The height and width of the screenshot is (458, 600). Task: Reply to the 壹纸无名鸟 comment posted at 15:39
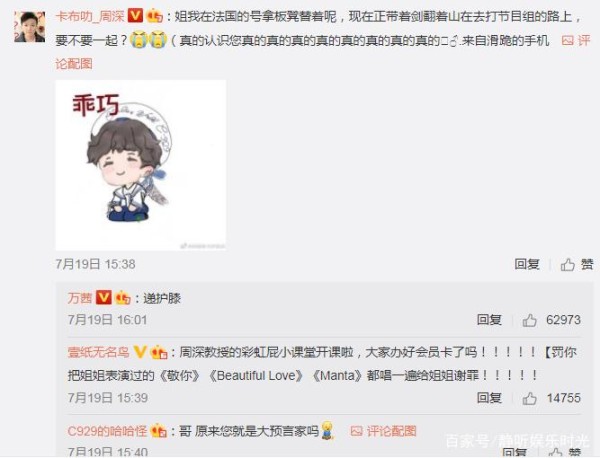click(x=489, y=398)
